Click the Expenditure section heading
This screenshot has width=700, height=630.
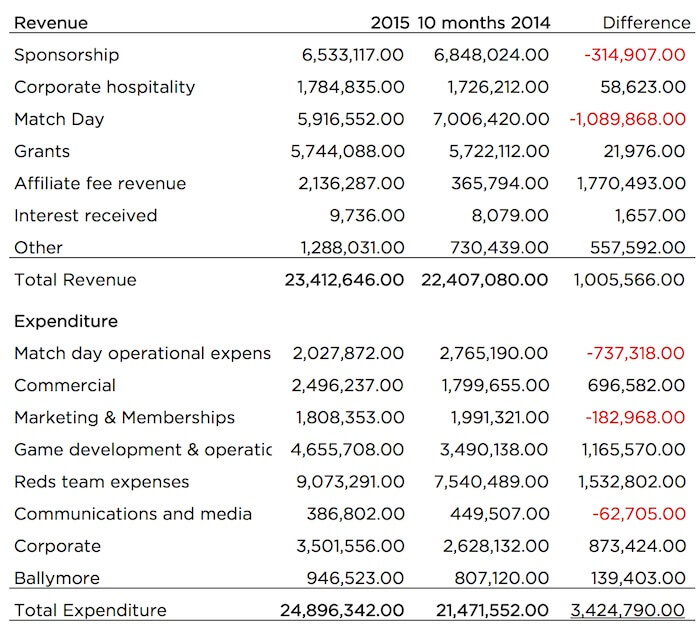pyautogui.click(x=66, y=321)
